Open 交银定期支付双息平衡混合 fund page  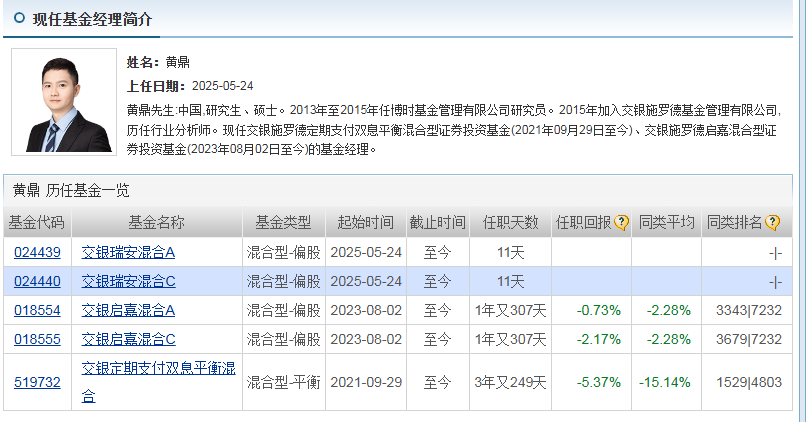point(158,382)
